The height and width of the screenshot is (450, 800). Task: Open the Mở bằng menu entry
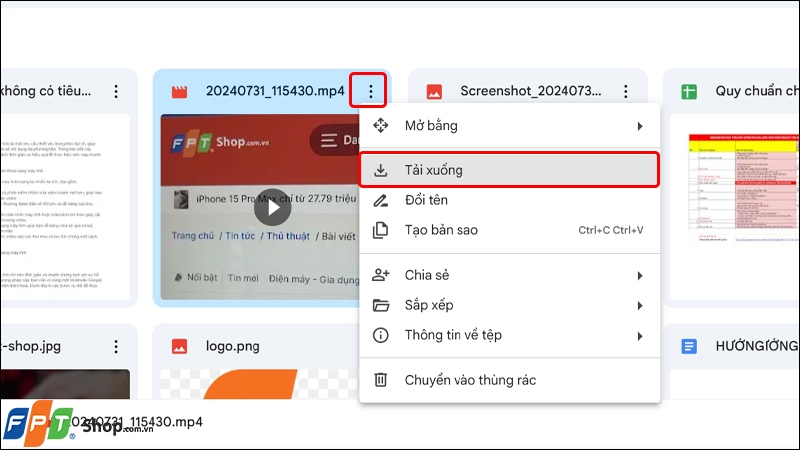tap(509, 126)
